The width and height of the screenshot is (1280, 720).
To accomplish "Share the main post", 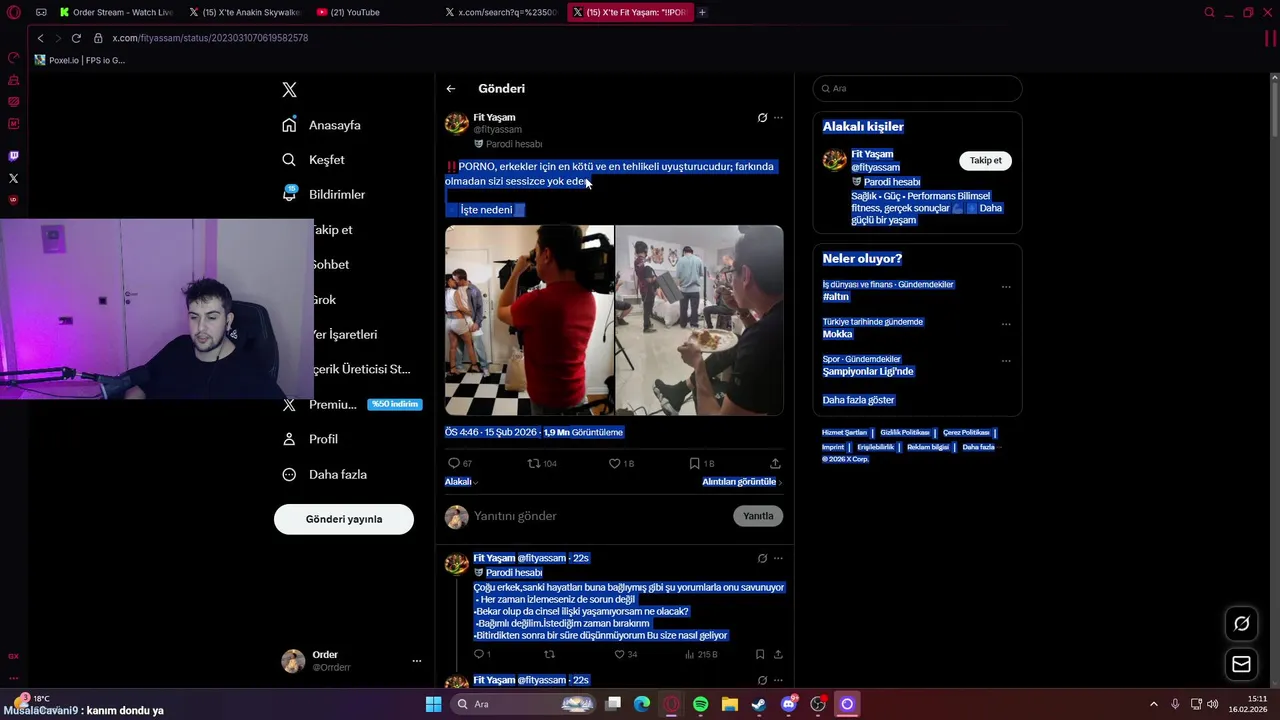I will click(x=775, y=463).
